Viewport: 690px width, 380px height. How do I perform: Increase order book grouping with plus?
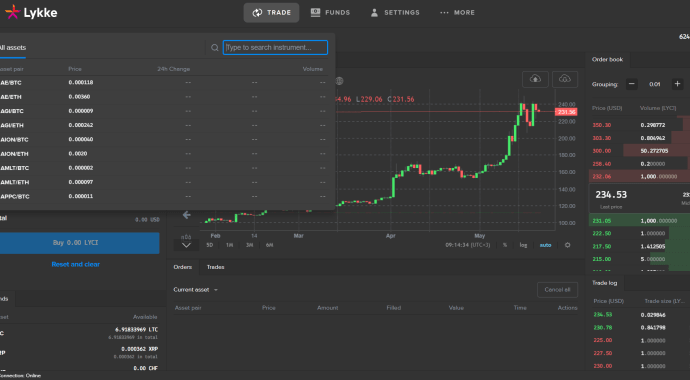click(677, 84)
